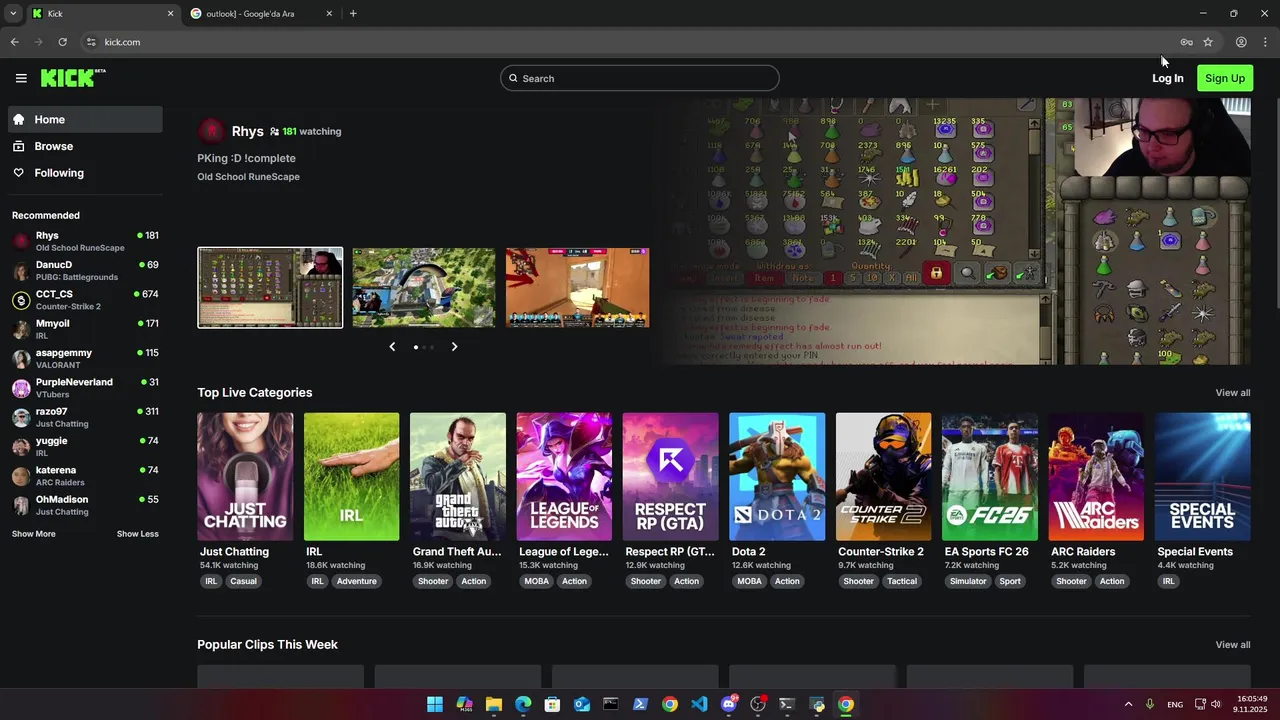Screen dimensions: 1280x720
Task: Open the EA Sports FC 26 card
Action: [990, 477]
